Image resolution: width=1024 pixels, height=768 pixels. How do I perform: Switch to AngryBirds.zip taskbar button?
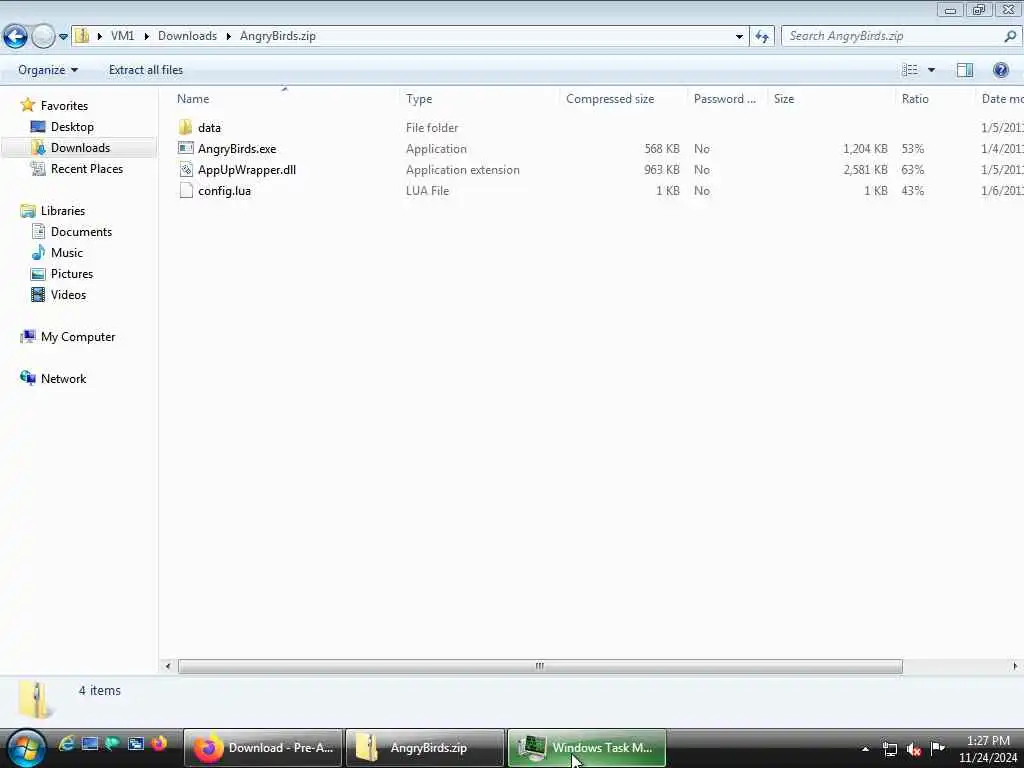(x=424, y=748)
